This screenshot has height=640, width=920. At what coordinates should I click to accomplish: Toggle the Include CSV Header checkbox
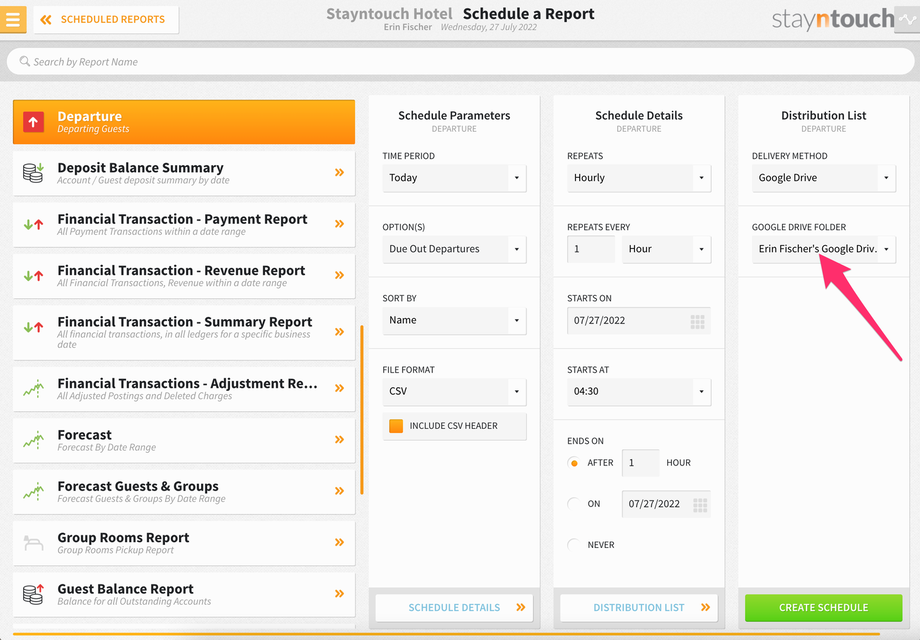tap(396, 426)
